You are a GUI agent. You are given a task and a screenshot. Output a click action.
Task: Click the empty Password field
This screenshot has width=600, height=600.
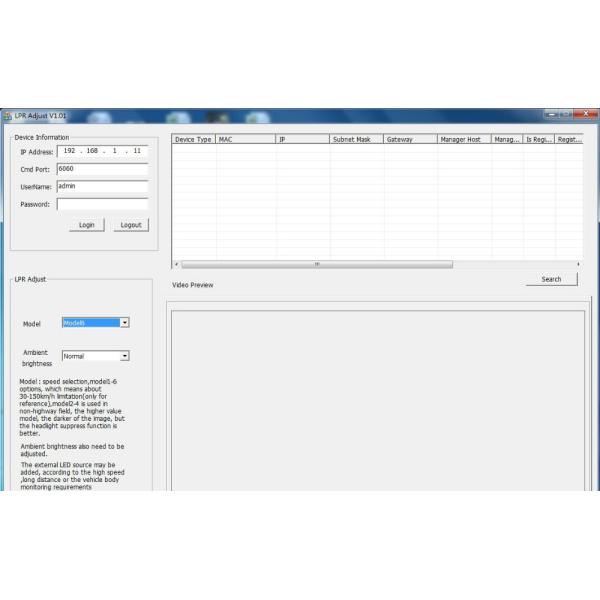coord(102,204)
